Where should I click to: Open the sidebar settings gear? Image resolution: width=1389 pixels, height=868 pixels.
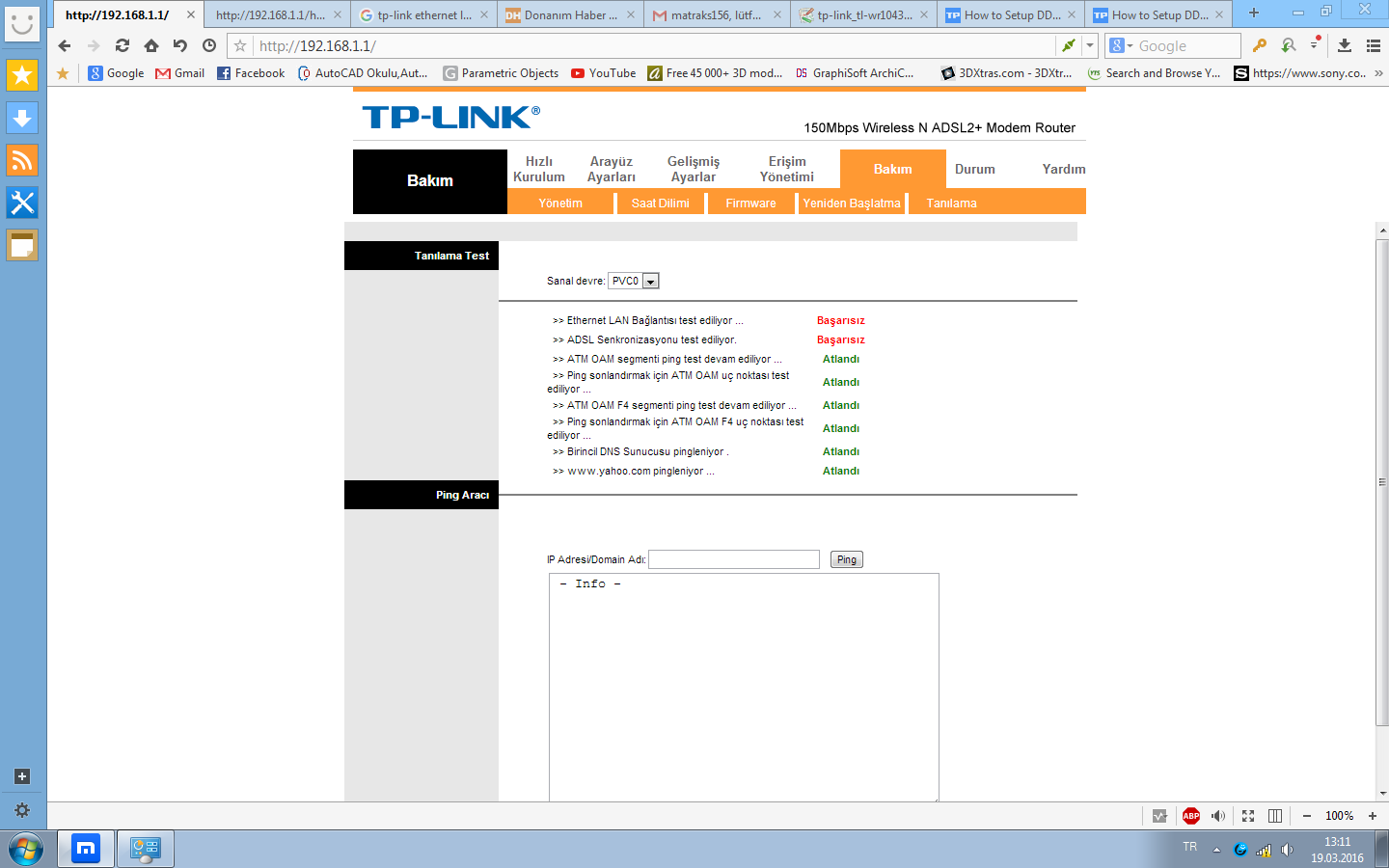22,810
